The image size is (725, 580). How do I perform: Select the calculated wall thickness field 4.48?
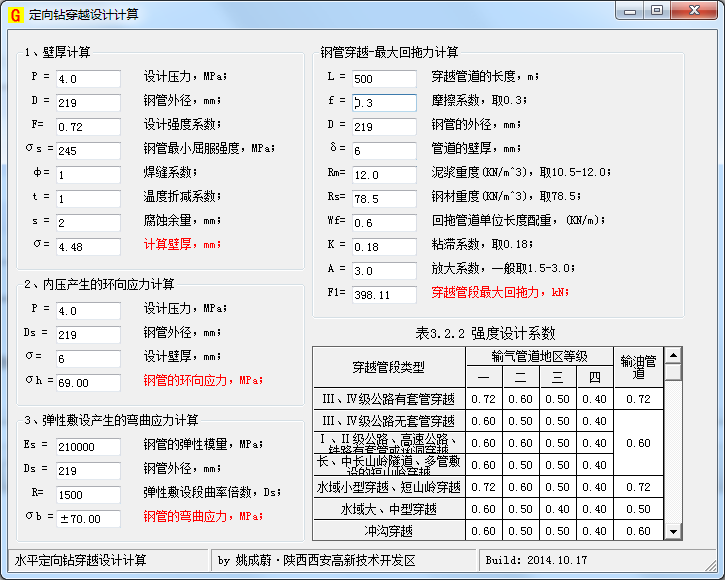pyautogui.click(x=88, y=247)
